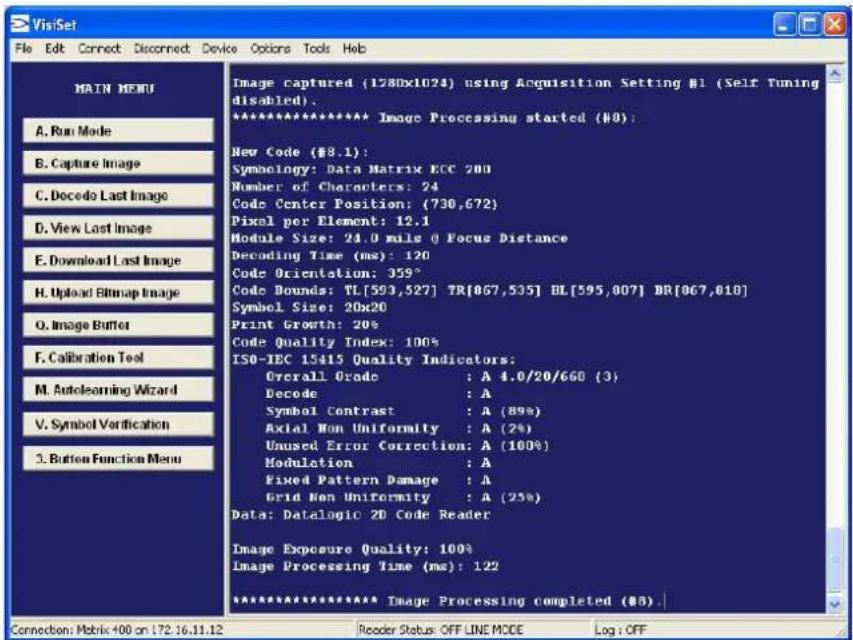Image resolution: width=853 pixels, height=640 pixels.
Task: Click the 'Image Exposure Quality: 100%' line
Action: click(x=353, y=549)
